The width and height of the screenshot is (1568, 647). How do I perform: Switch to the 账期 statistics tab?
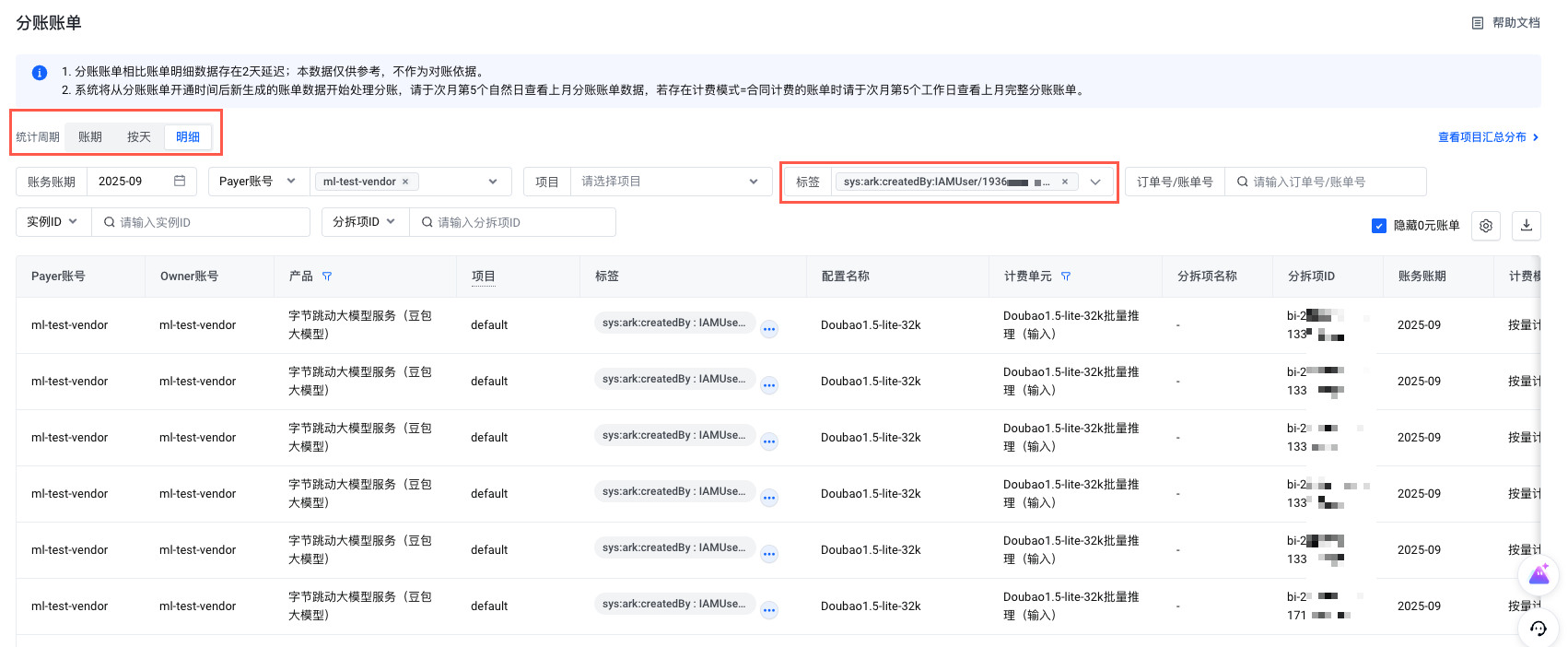click(x=90, y=137)
